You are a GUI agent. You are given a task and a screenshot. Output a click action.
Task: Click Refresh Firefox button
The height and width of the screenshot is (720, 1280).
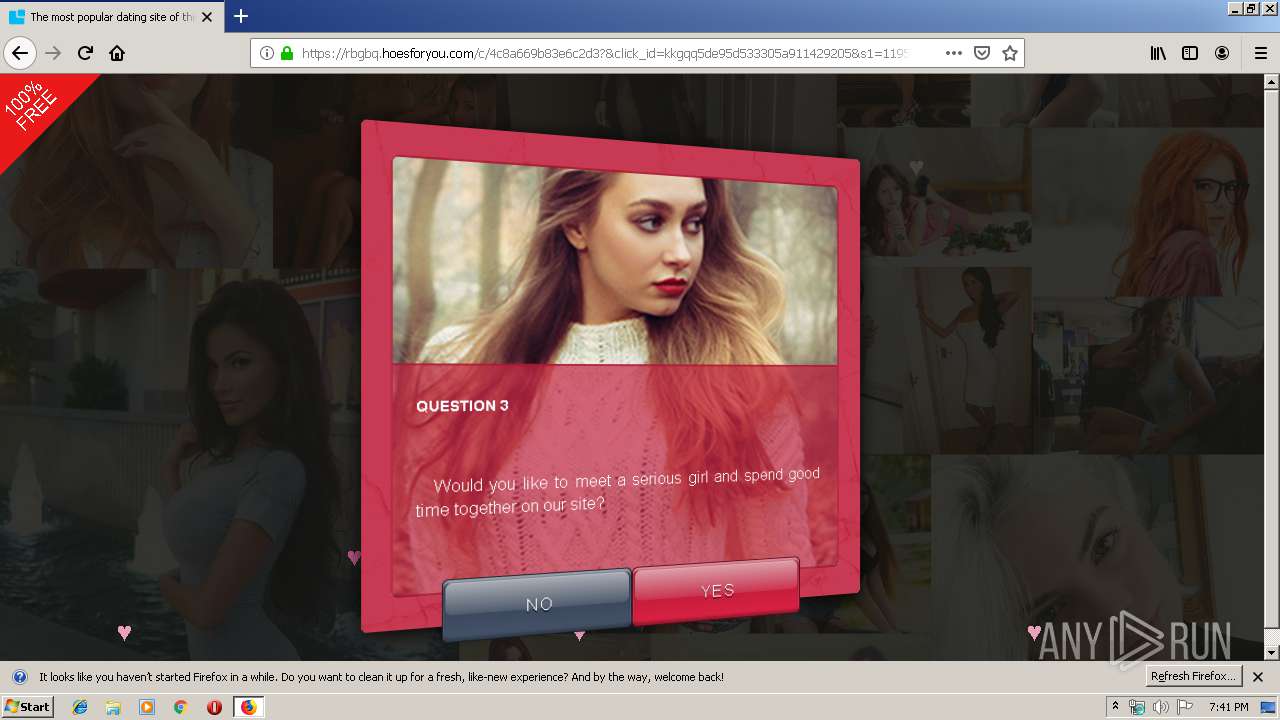coord(1194,676)
